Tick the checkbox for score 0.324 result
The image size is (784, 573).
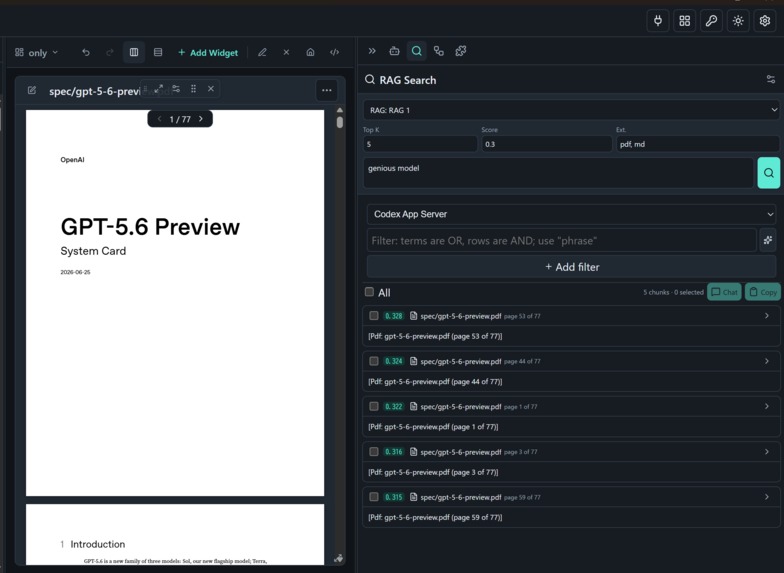click(374, 361)
